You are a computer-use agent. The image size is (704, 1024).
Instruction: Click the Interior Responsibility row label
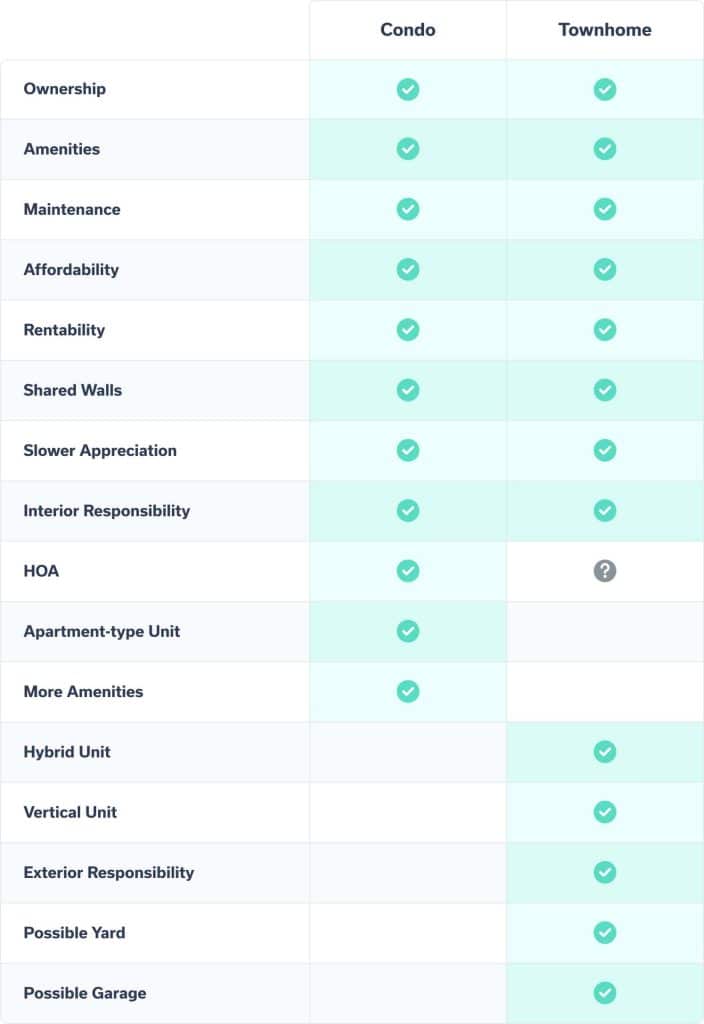point(107,511)
